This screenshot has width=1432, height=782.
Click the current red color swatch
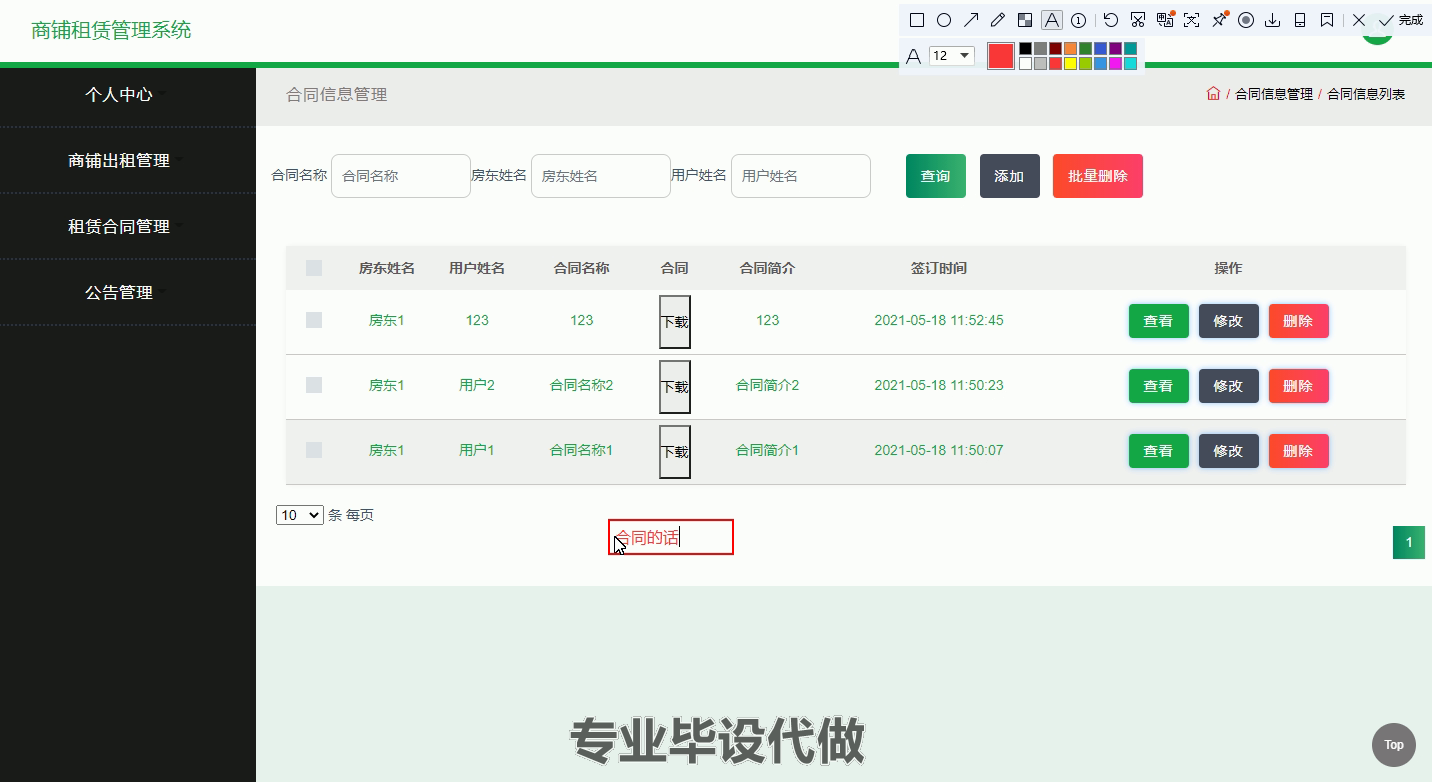1000,56
